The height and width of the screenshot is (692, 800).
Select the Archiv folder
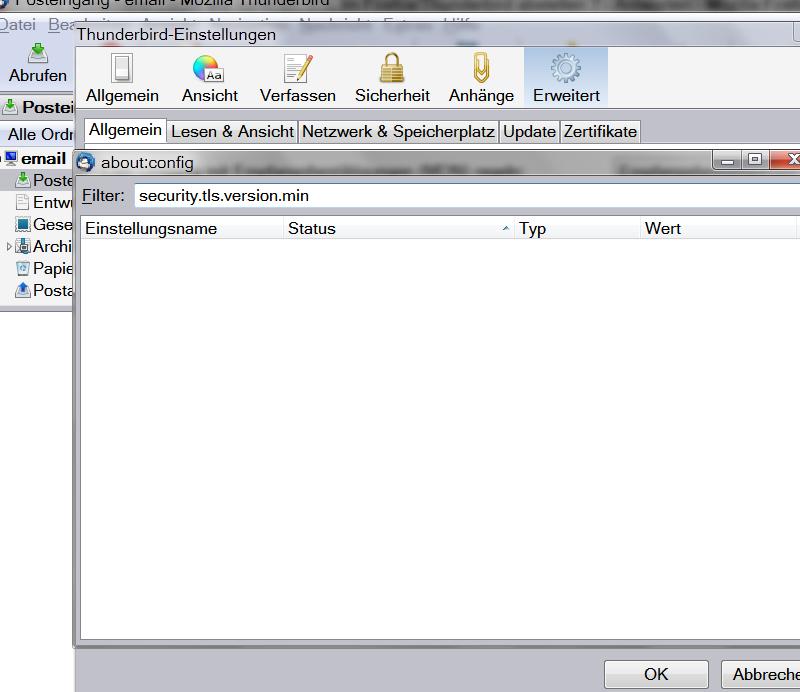(43, 246)
